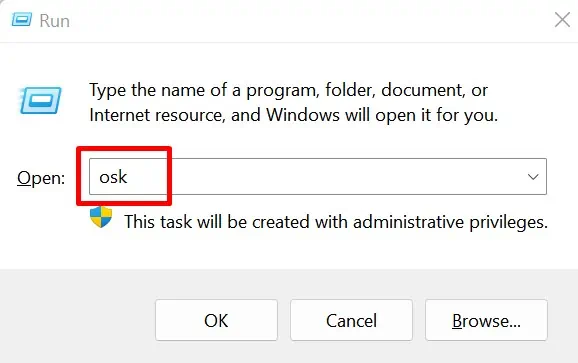578x363 pixels.
Task: Click the 'Type the name of a program' line
Action: pos(288,90)
